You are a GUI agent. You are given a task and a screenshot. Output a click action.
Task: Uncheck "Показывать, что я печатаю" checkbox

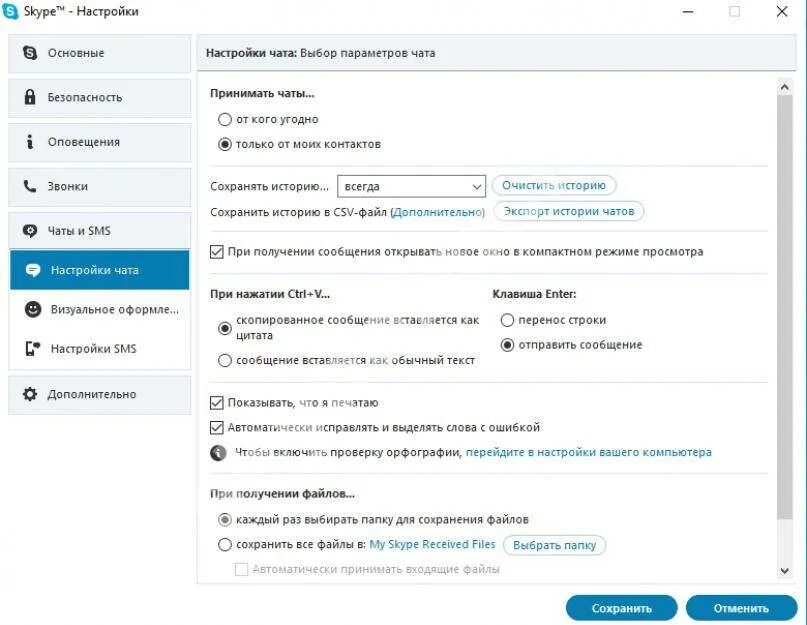coord(217,403)
